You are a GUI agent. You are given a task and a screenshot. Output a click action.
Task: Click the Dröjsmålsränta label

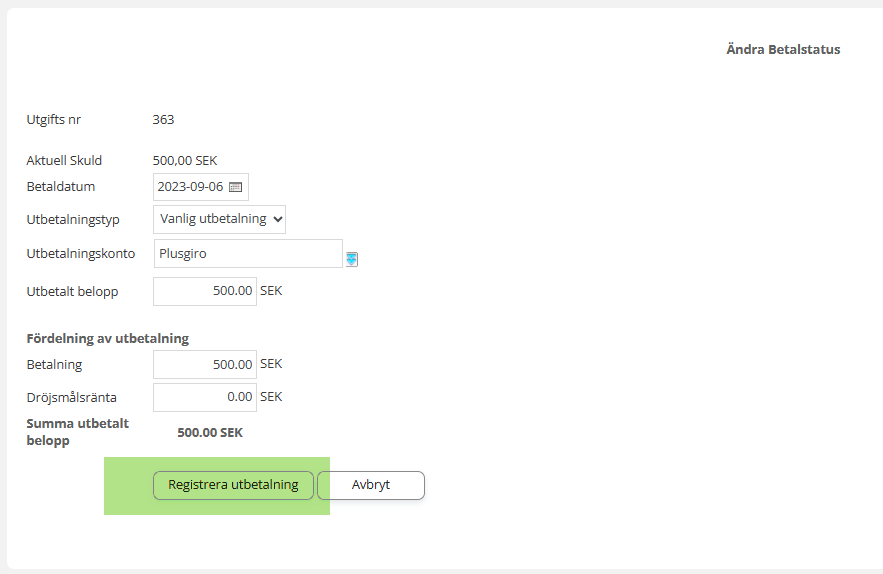click(x=71, y=397)
